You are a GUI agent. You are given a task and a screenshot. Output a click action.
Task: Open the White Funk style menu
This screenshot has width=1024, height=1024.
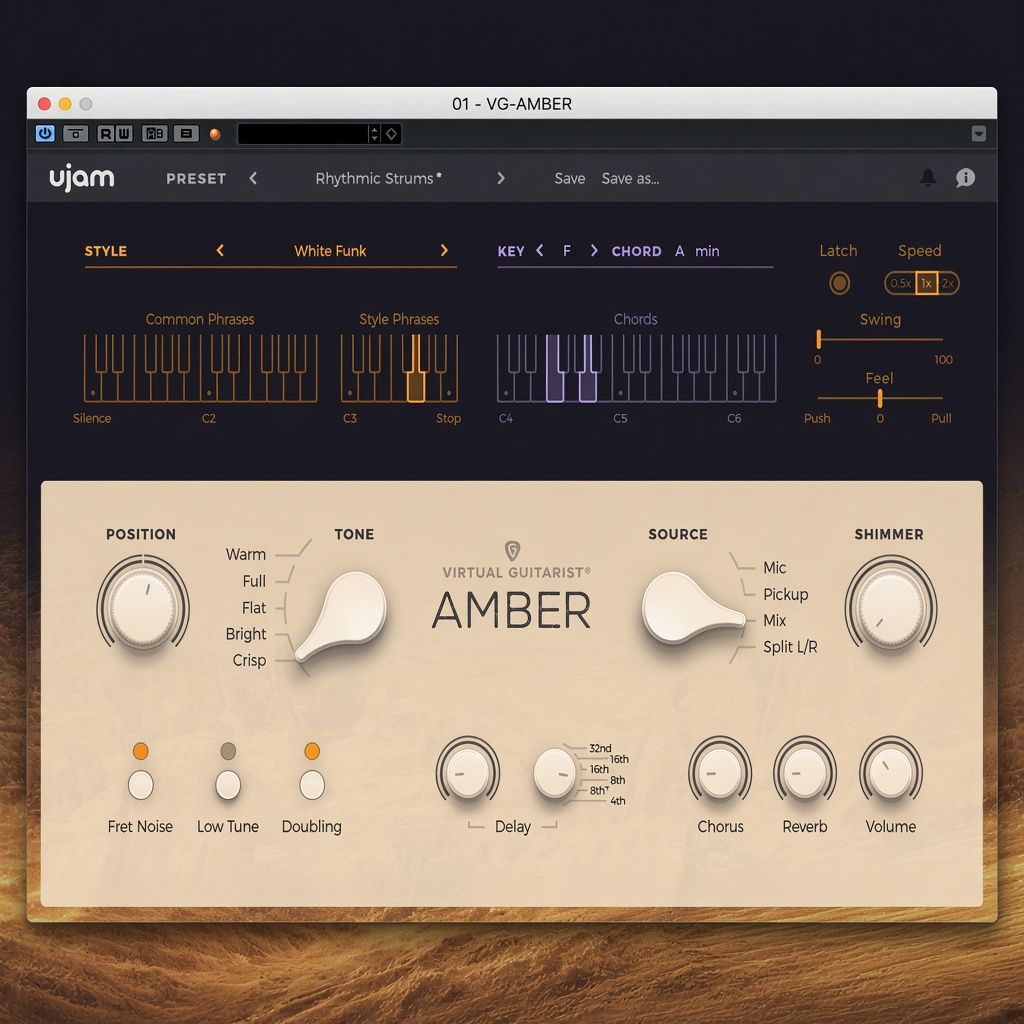(330, 251)
